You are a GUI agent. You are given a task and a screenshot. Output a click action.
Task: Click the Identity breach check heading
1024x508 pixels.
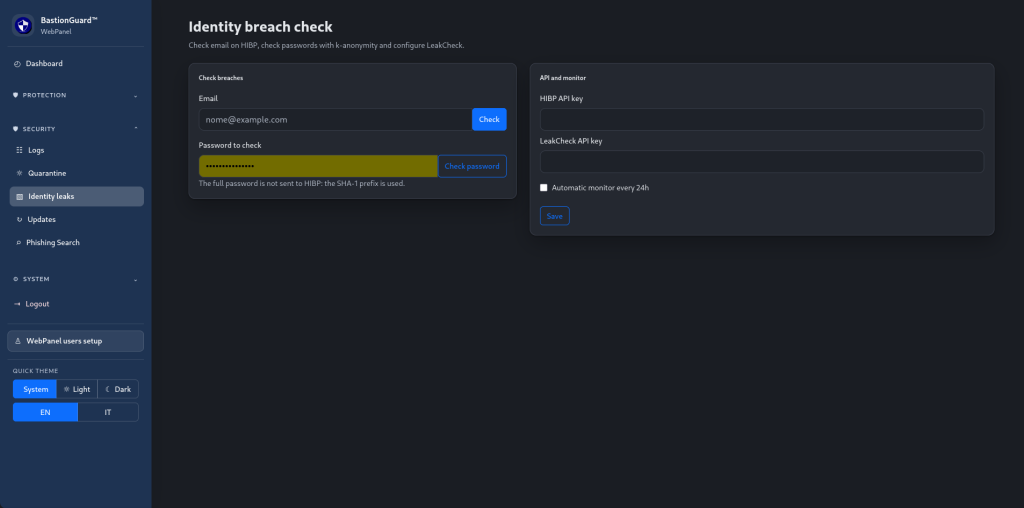tap(261, 27)
